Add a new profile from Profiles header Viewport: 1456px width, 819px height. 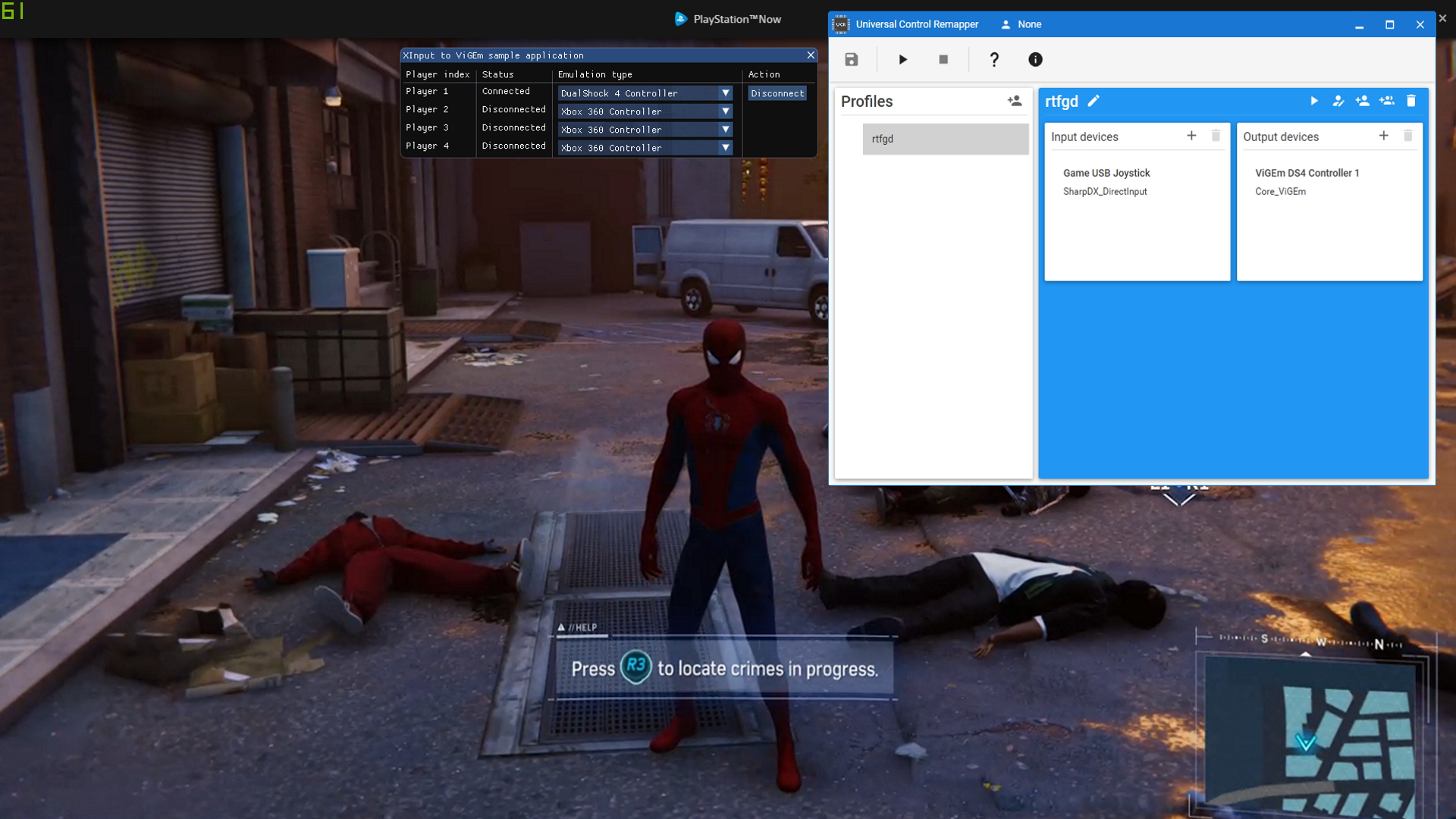point(1015,101)
